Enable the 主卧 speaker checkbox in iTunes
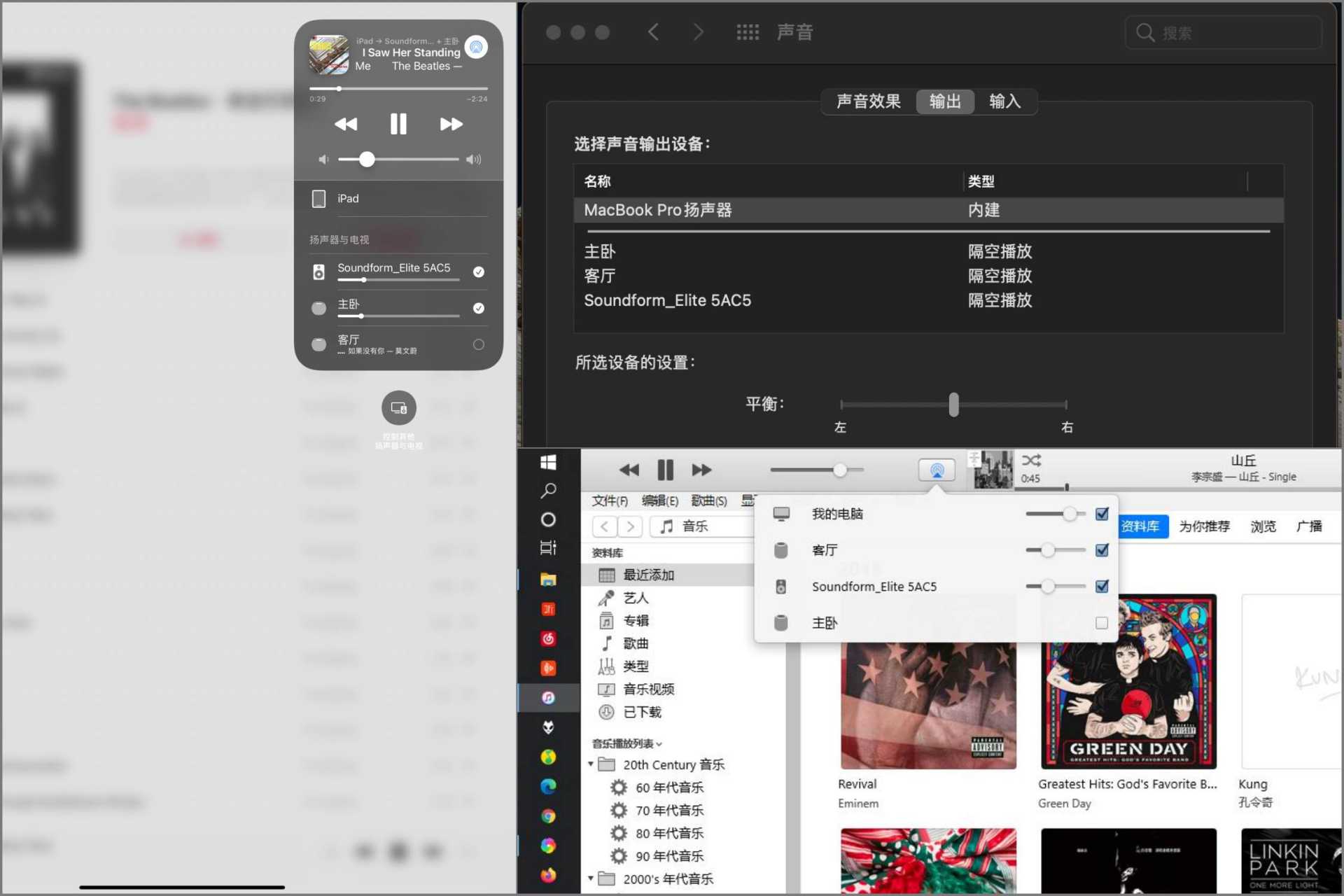 coord(1101,623)
